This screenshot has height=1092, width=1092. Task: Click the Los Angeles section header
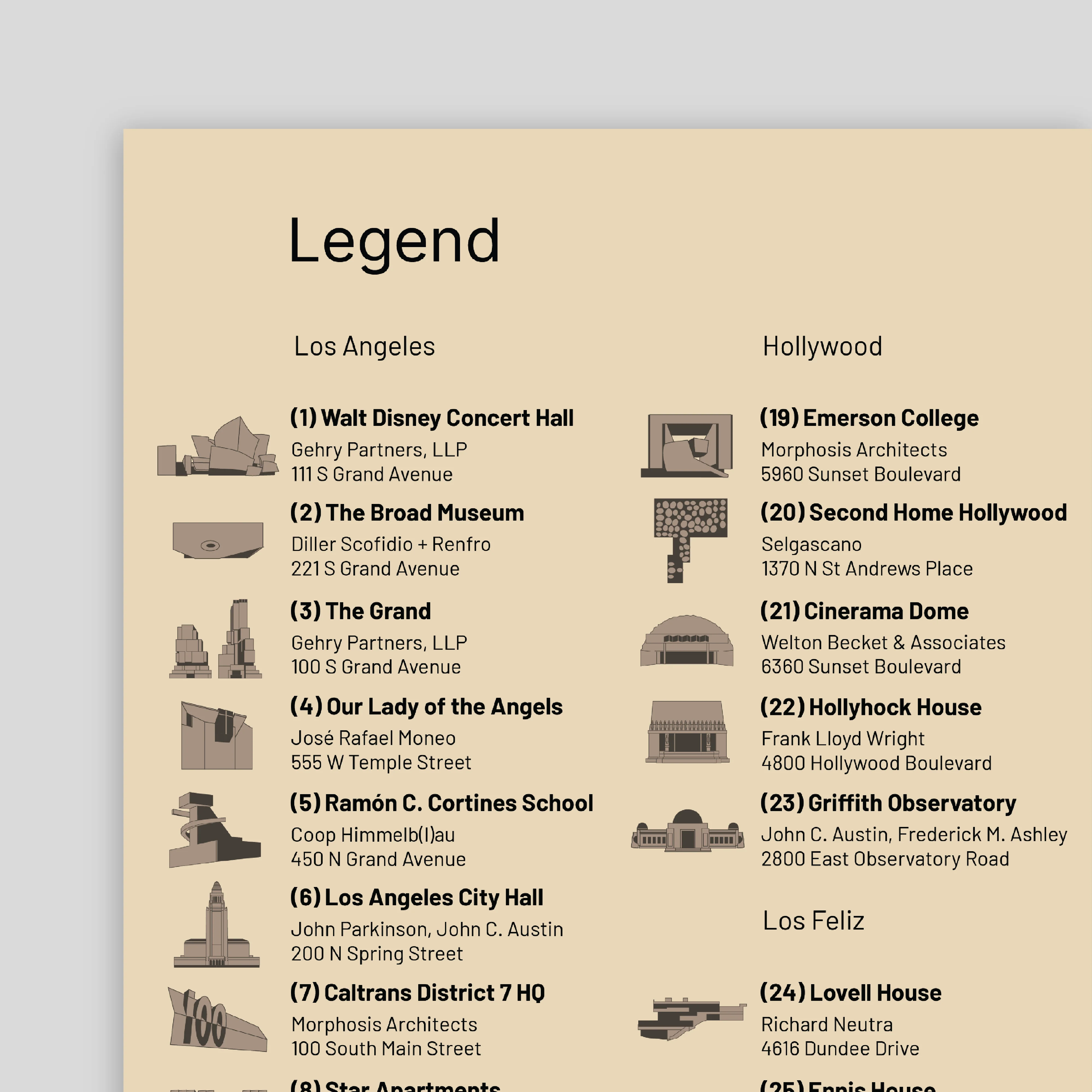[364, 348]
